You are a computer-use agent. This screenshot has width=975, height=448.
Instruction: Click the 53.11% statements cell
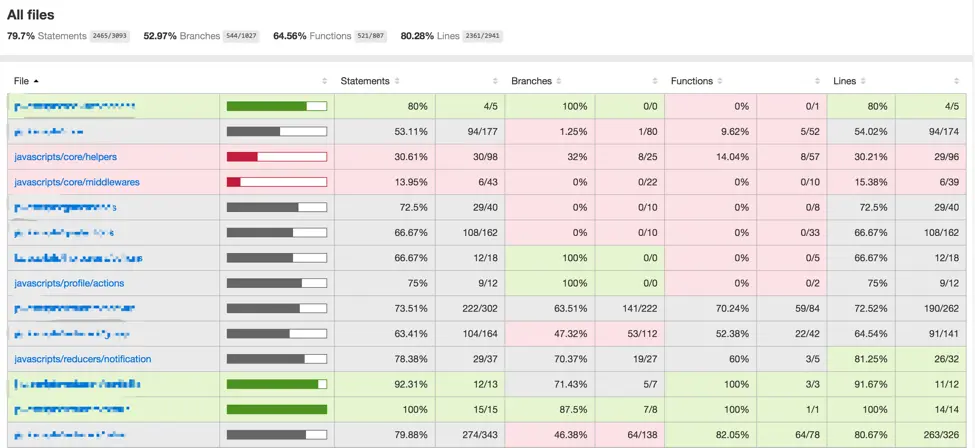(x=385, y=132)
